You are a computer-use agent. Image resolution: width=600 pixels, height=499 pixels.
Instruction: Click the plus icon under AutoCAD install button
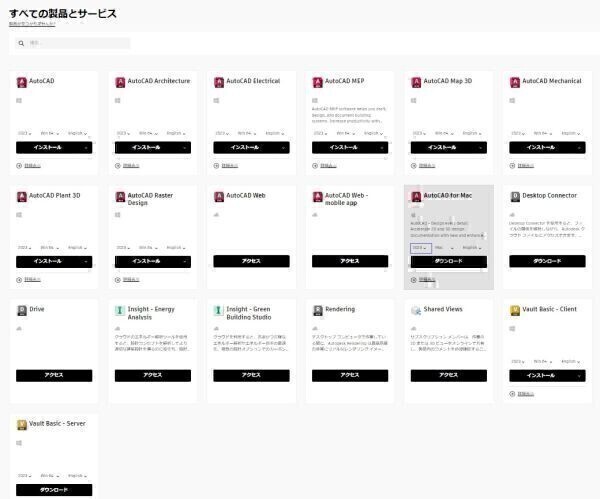[19, 166]
